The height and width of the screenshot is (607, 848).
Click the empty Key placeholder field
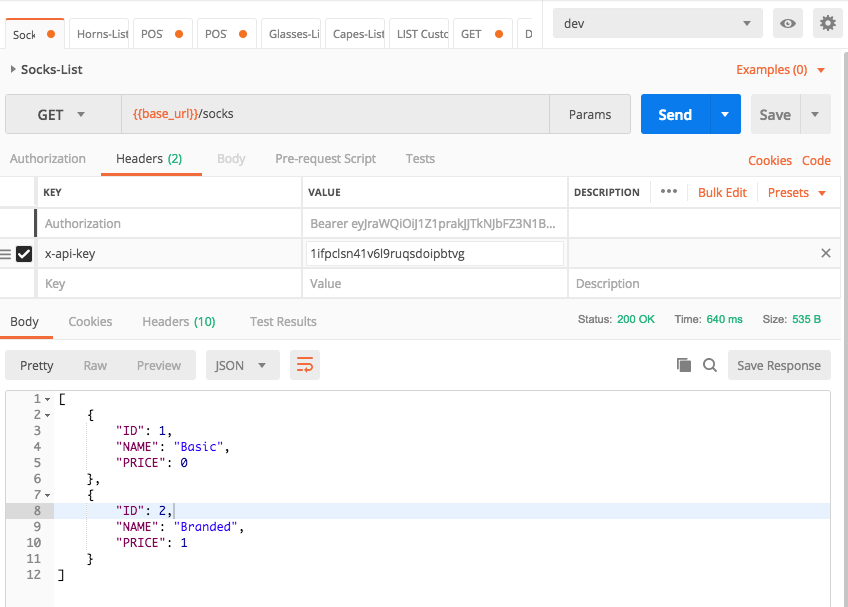click(x=169, y=283)
